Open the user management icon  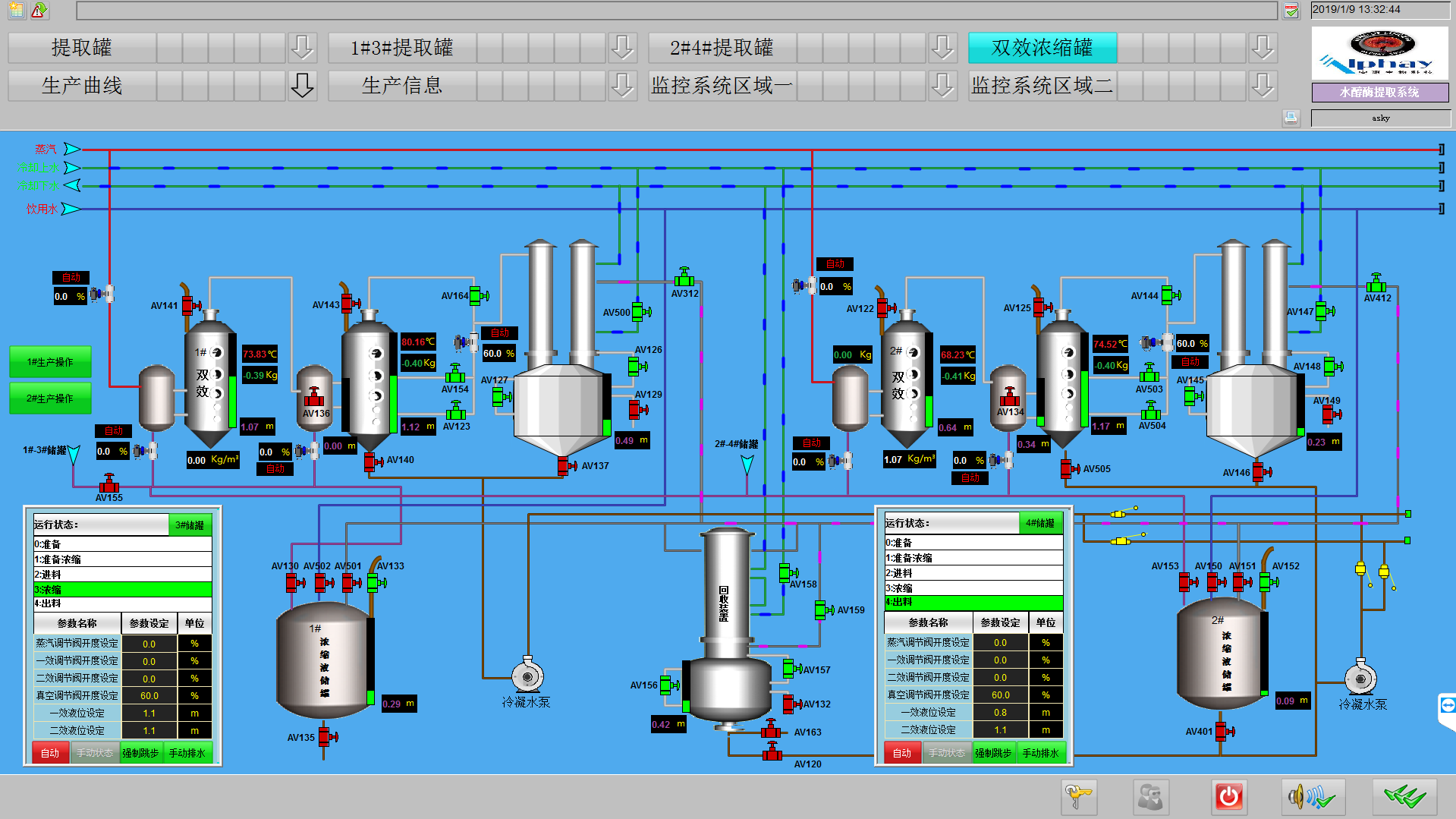[1151, 797]
